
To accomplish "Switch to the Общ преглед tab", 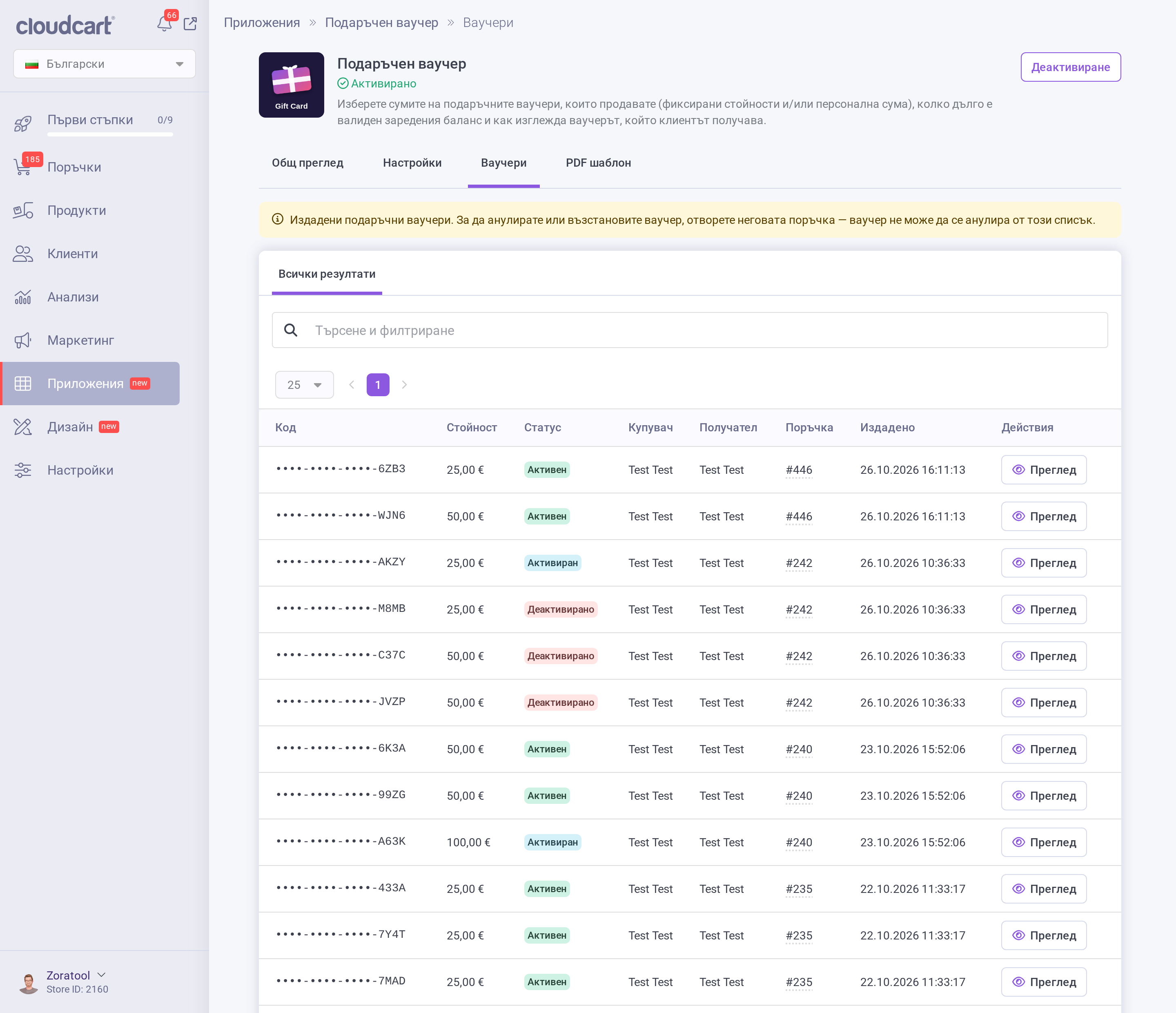I will coord(307,163).
